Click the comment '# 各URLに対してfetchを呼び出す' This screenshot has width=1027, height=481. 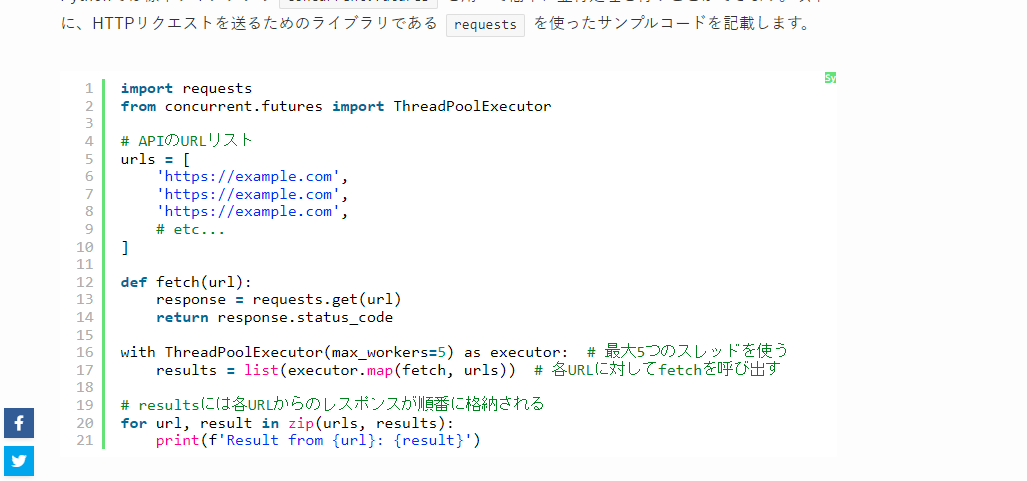pyautogui.click(x=658, y=370)
